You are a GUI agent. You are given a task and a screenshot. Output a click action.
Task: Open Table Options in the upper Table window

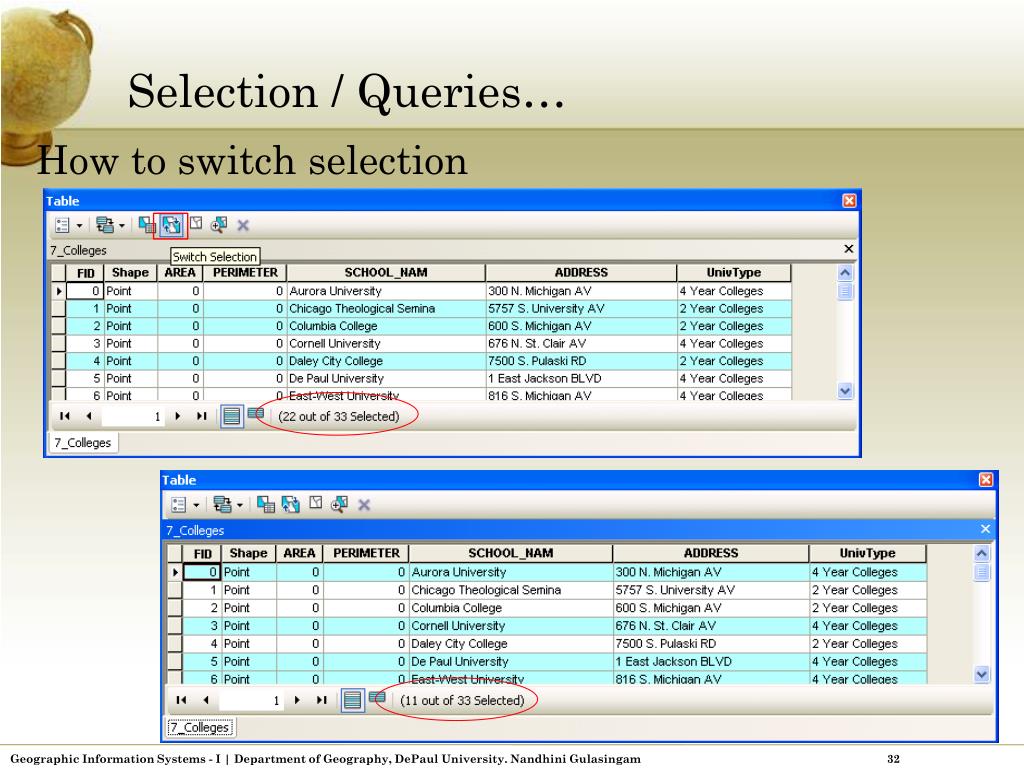pyautogui.click(x=62, y=225)
